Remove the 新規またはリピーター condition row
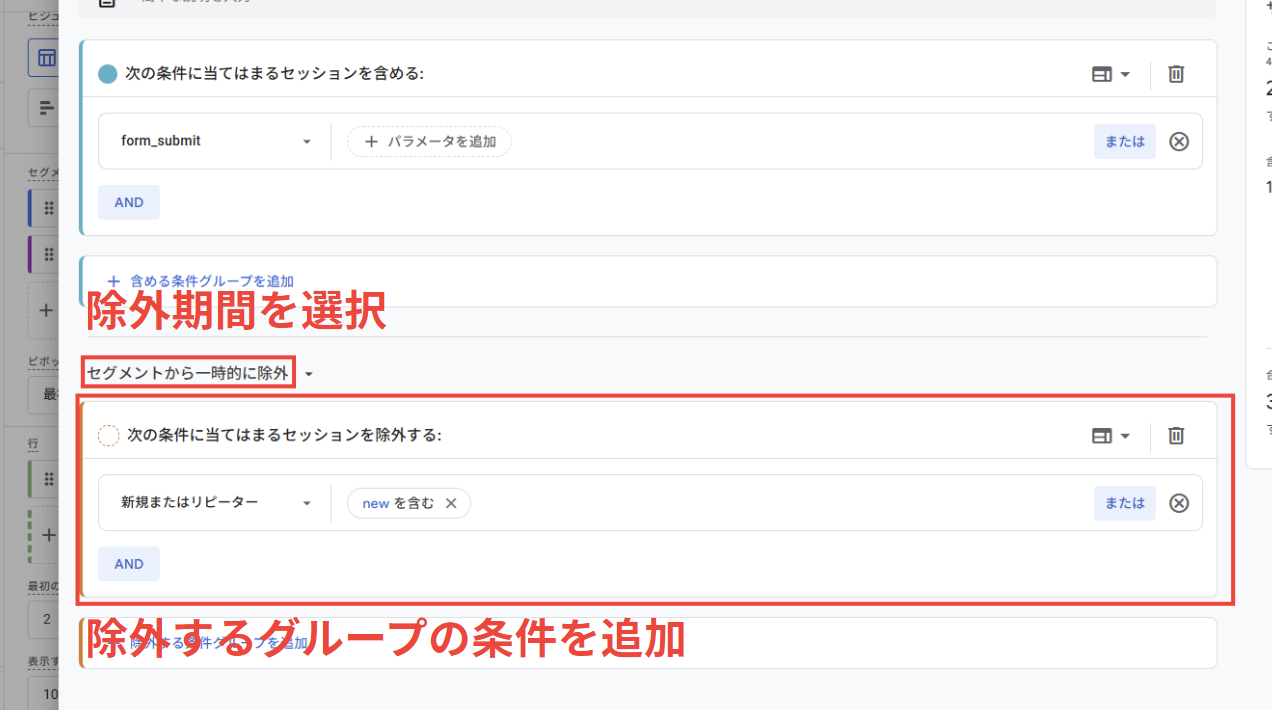The height and width of the screenshot is (710, 1272). click(1179, 503)
